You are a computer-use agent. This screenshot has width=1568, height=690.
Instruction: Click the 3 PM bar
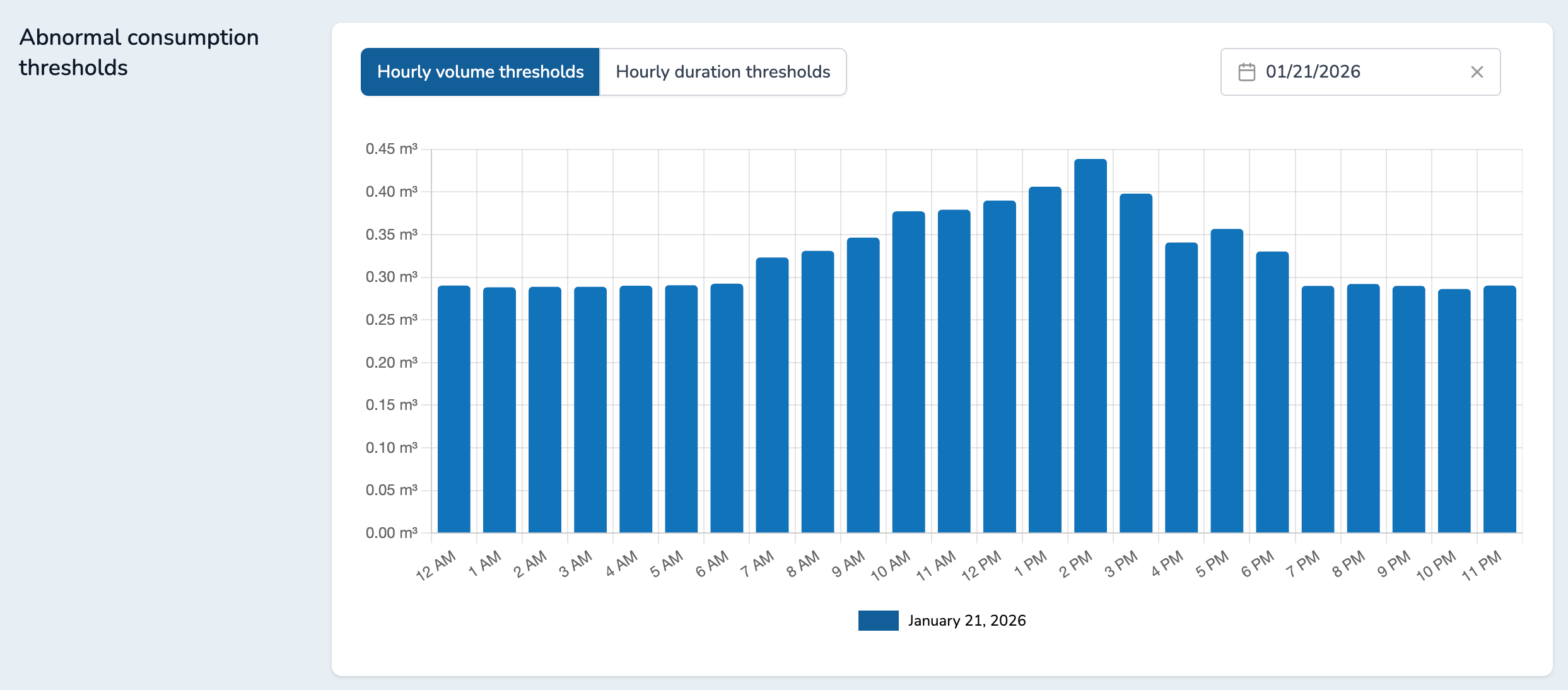tap(1136, 363)
